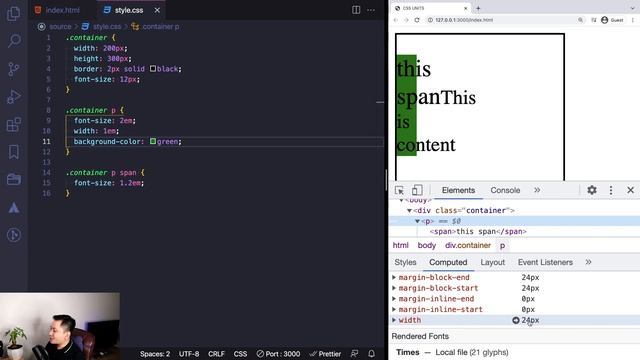Open the Guest profile button

click(612, 20)
